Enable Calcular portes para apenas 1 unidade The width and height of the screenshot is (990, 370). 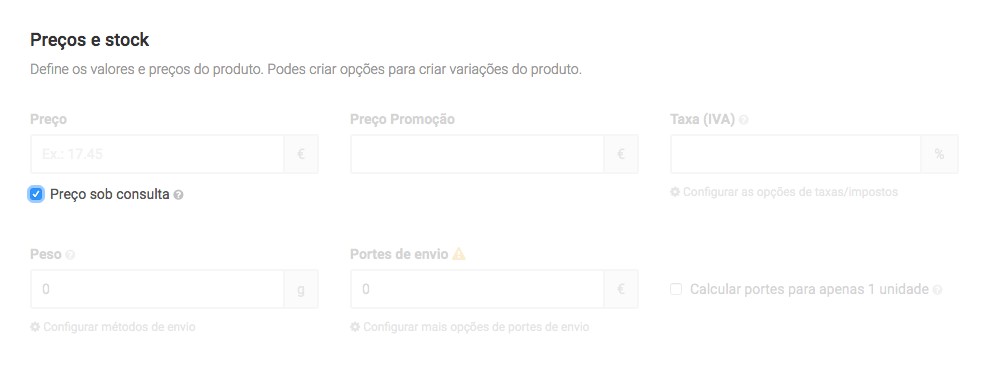pyautogui.click(x=676, y=289)
